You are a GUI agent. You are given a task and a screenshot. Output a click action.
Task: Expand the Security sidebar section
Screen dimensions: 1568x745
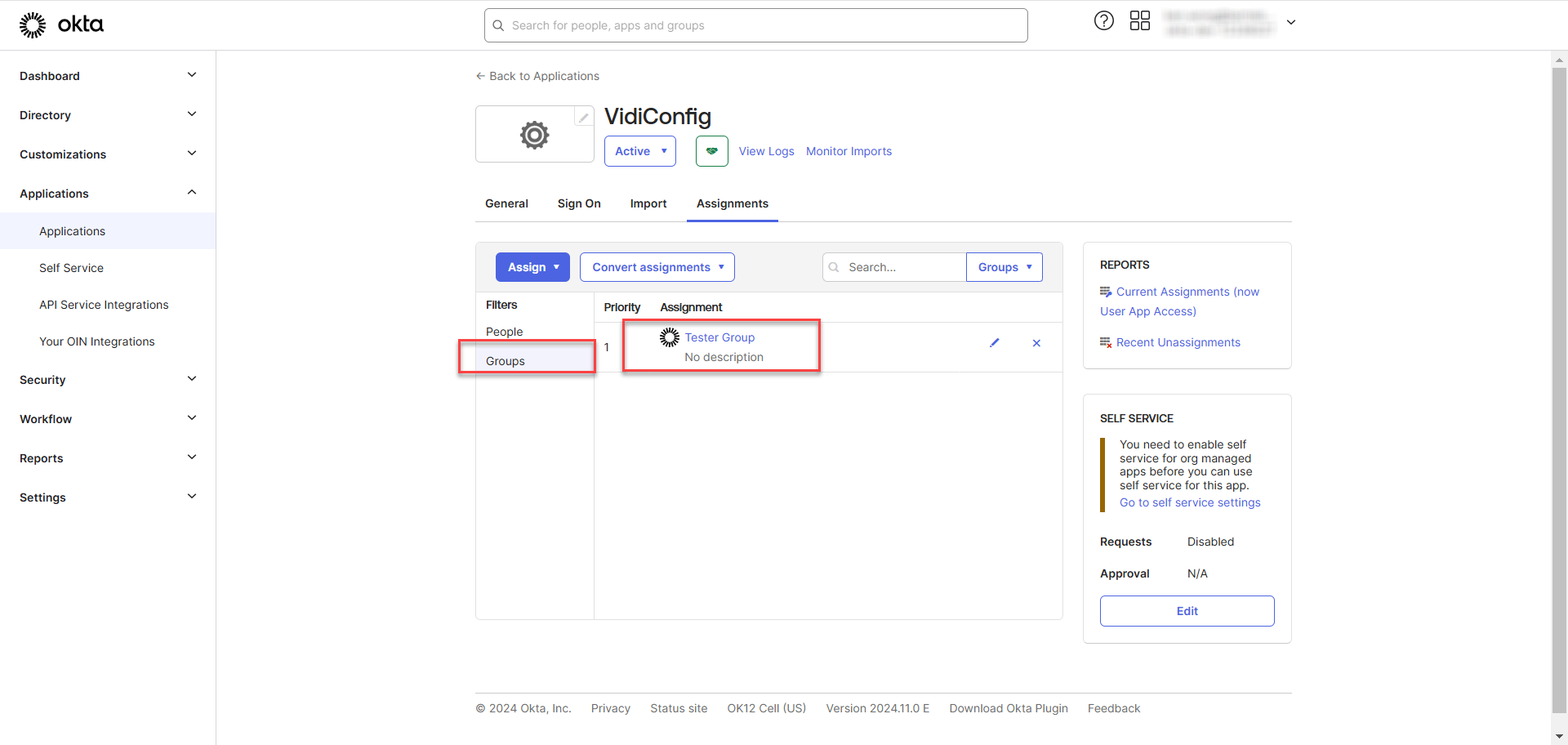[108, 380]
